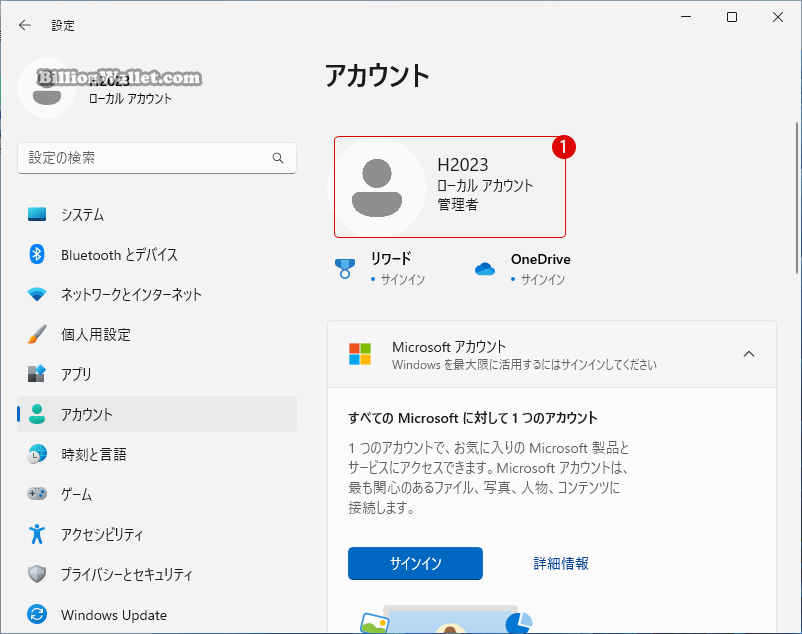Click the 設定 title text

pos(63,26)
